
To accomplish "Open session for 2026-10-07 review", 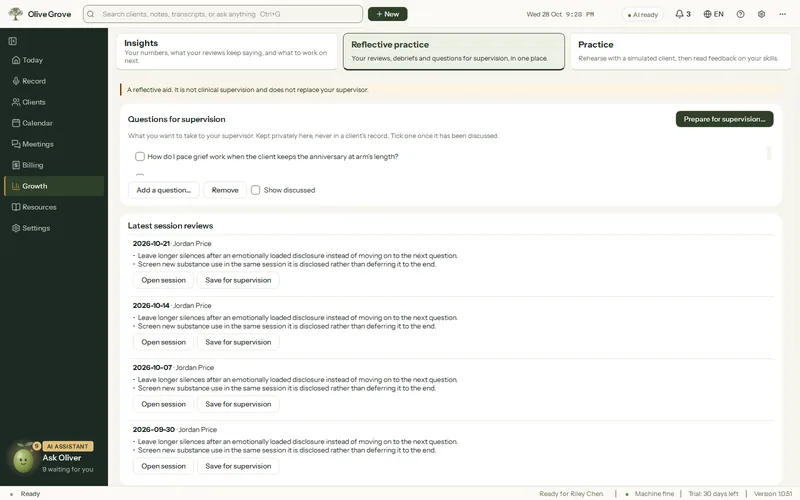I will (163, 404).
